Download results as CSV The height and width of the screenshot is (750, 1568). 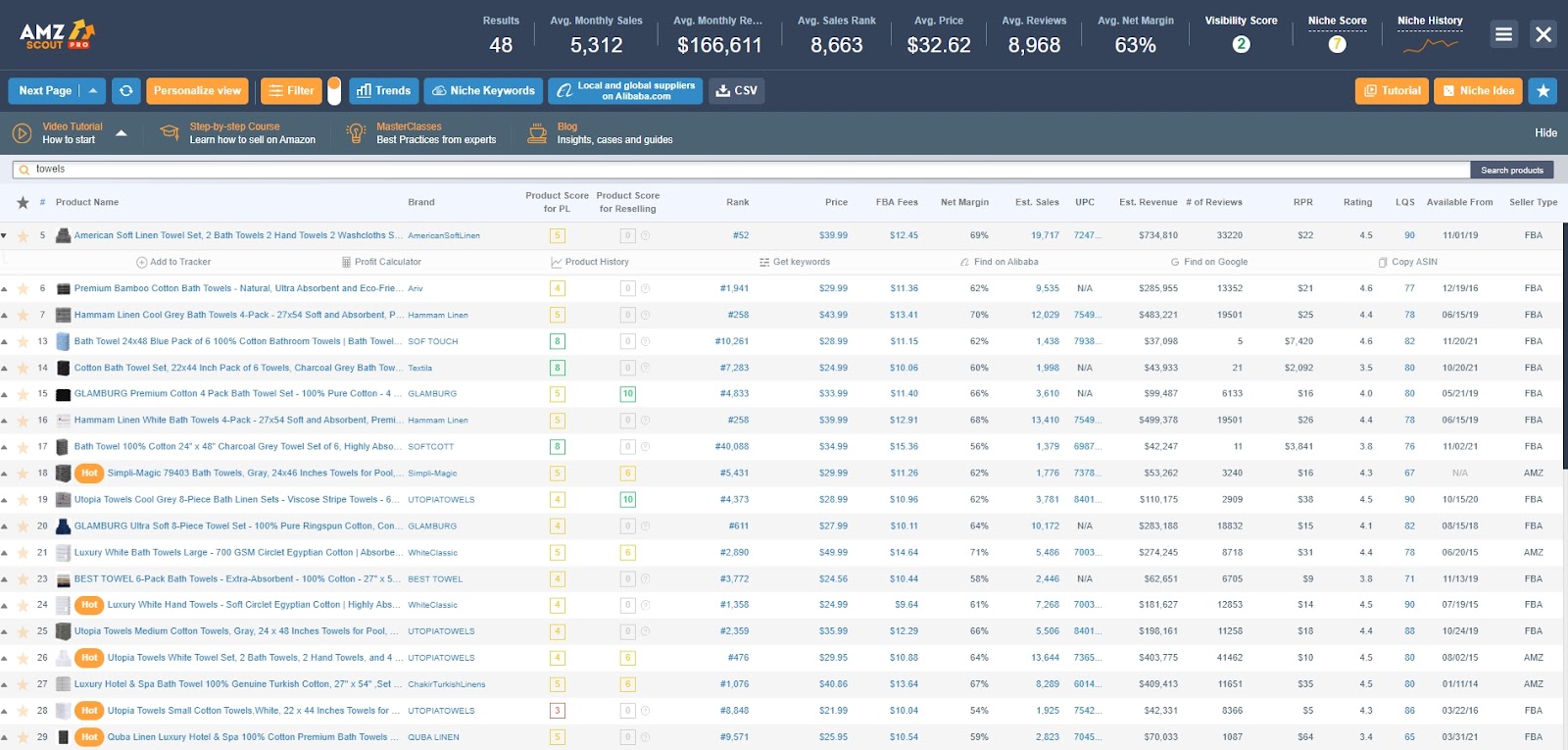(x=736, y=91)
